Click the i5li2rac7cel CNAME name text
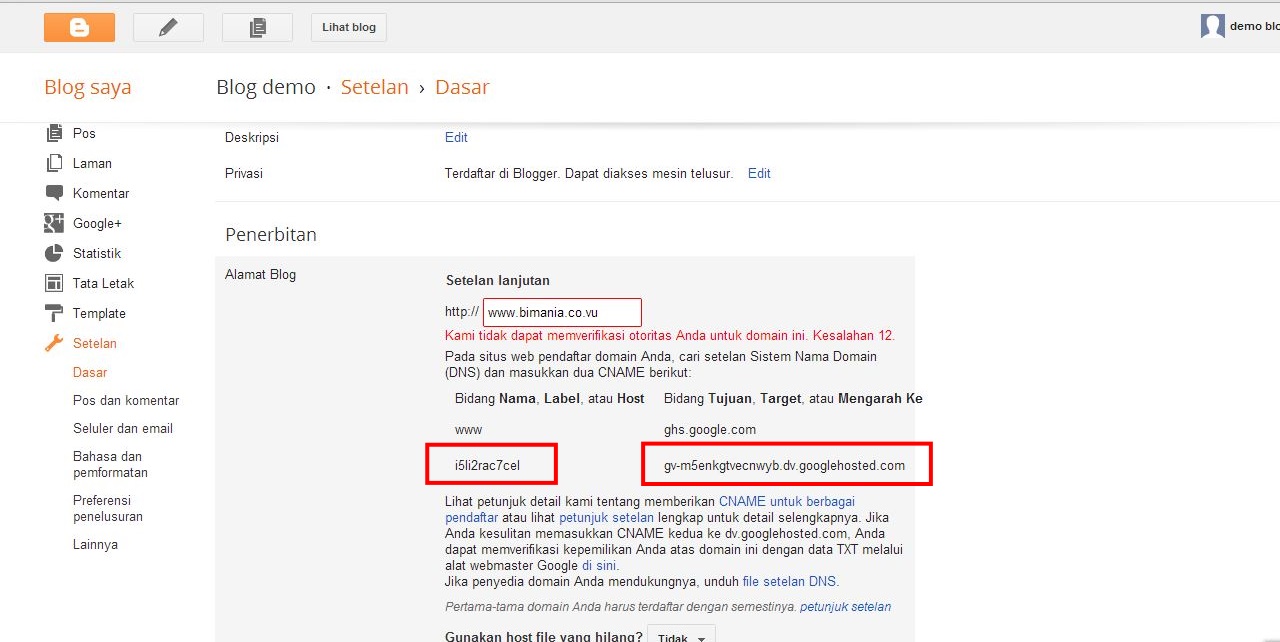 pos(487,465)
